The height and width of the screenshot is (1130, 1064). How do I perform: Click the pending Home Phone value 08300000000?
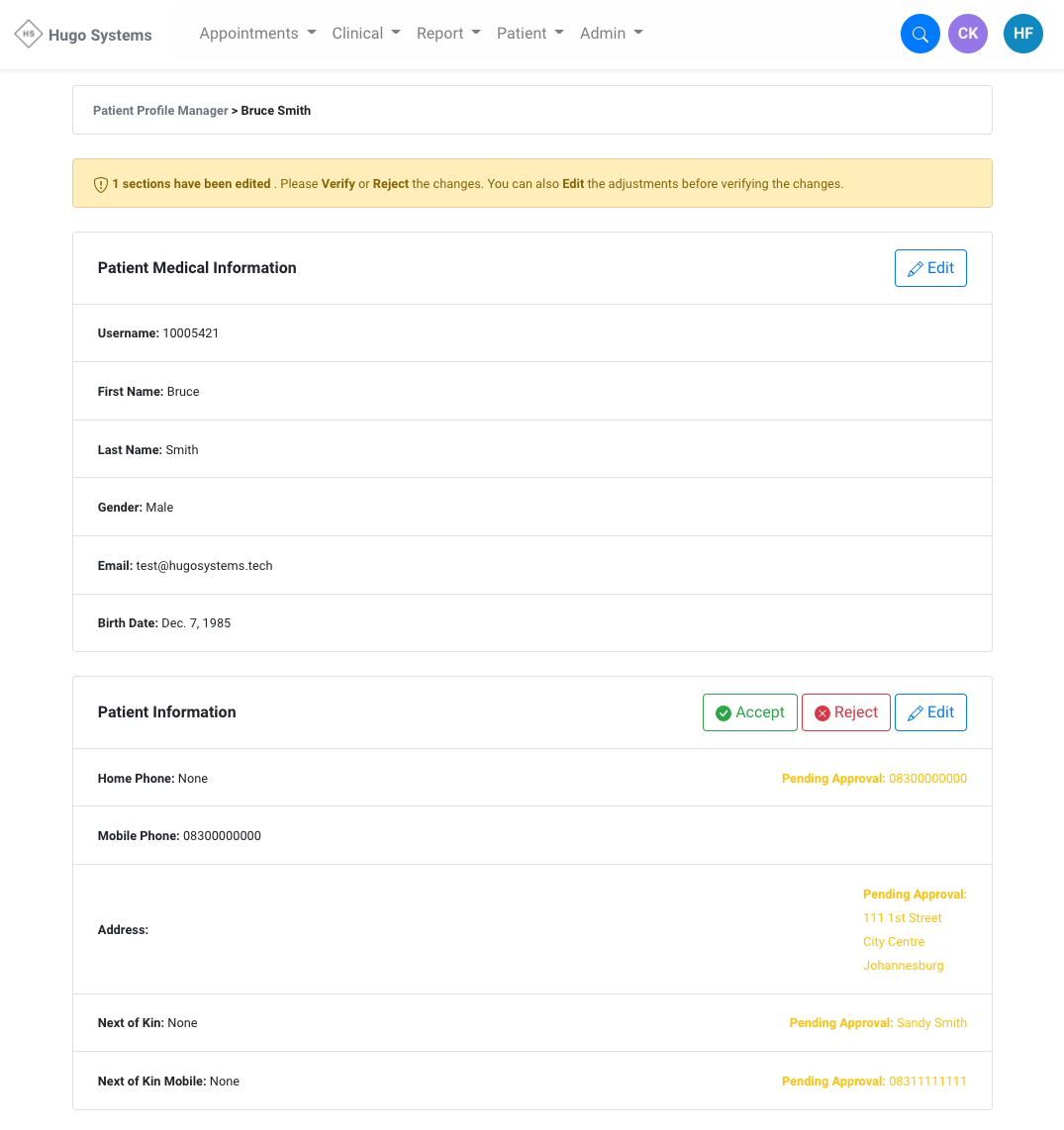927,779
